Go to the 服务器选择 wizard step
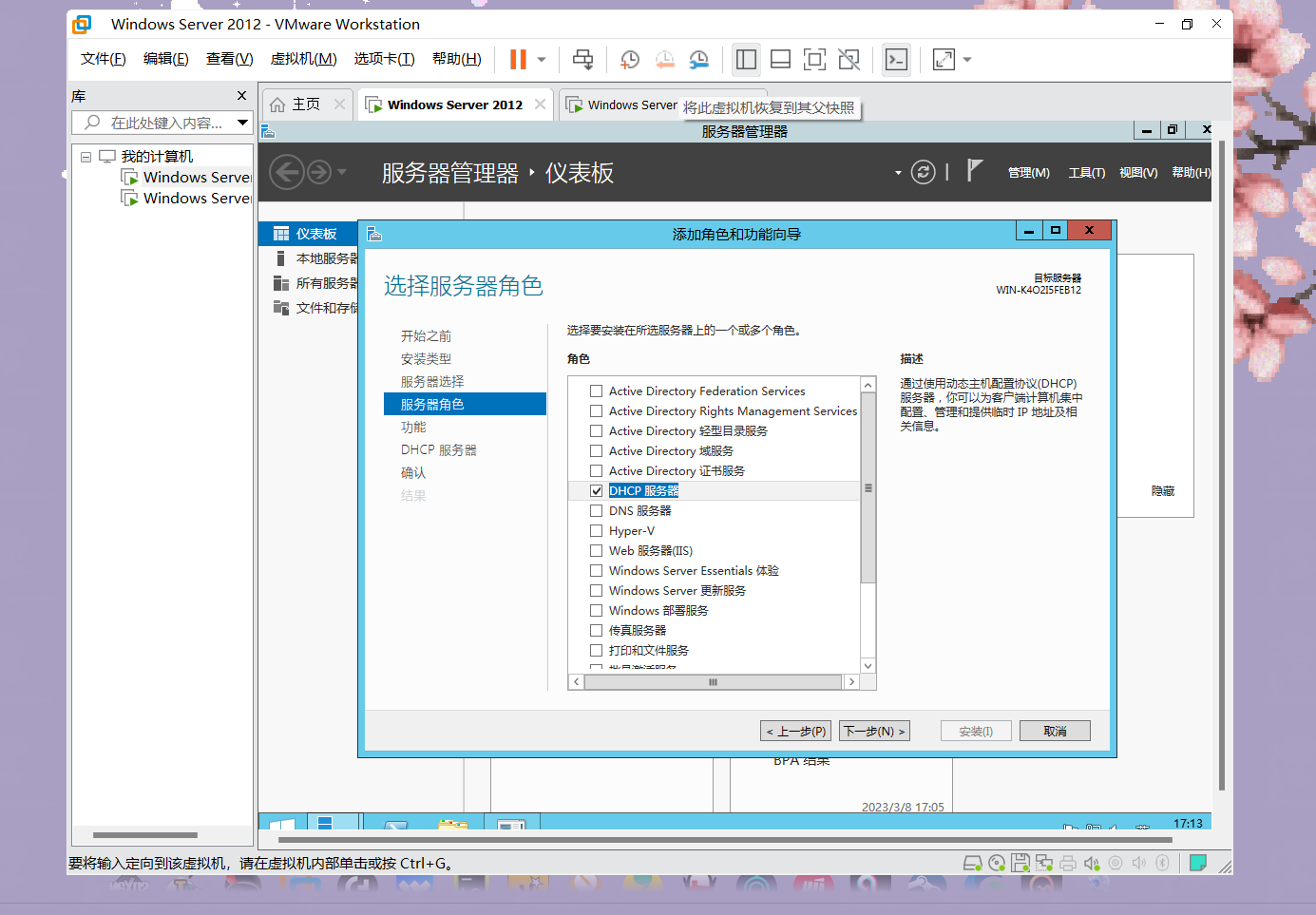The width and height of the screenshot is (1316, 915). point(432,382)
